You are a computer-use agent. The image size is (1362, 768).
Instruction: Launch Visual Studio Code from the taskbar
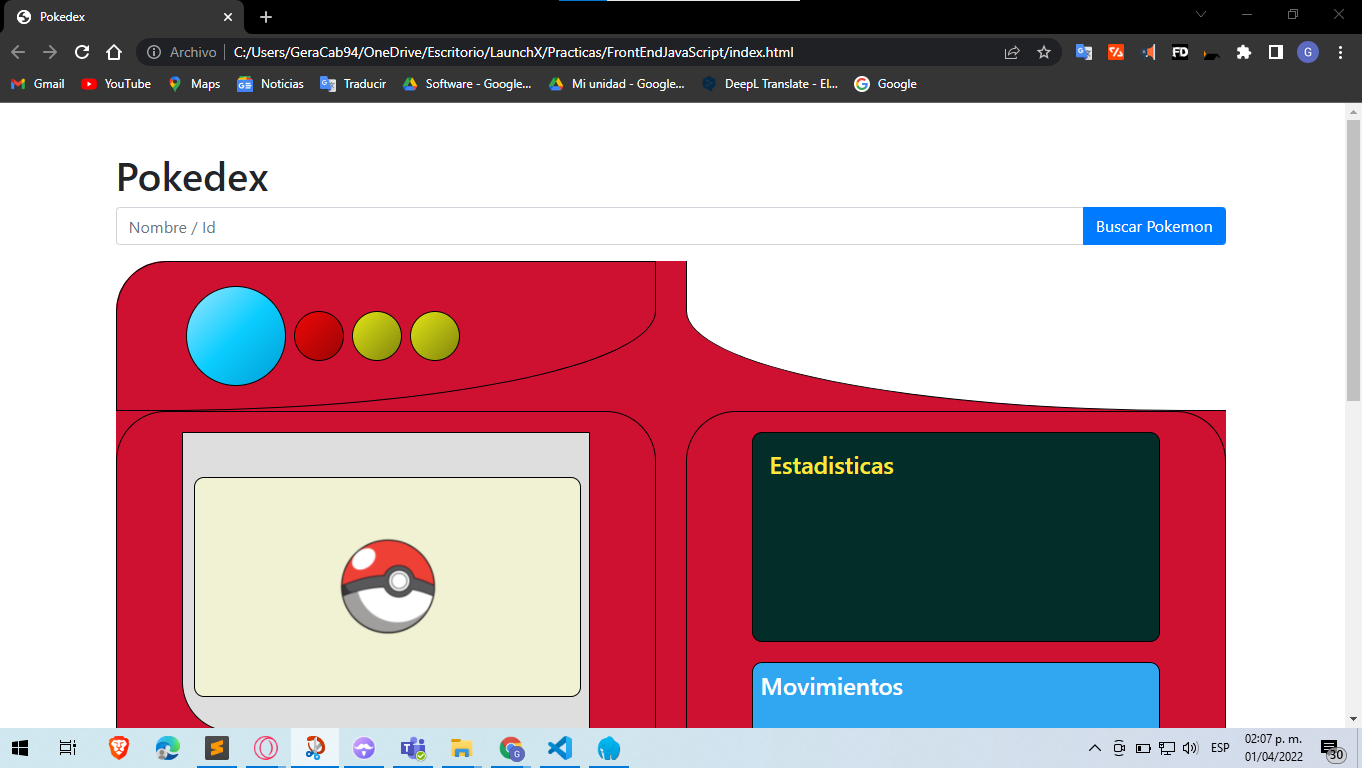click(560, 748)
